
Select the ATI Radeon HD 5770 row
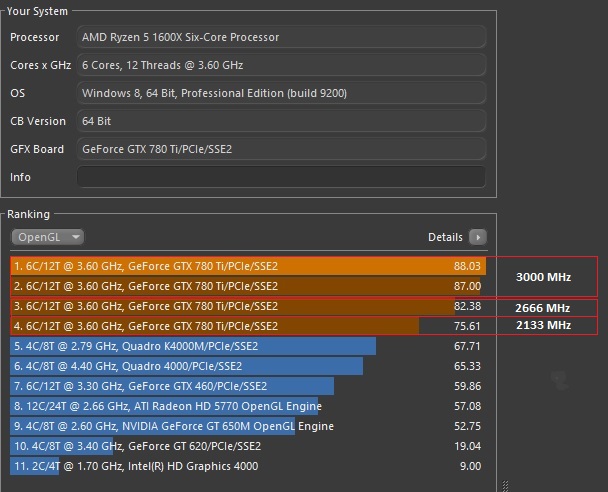248,406
